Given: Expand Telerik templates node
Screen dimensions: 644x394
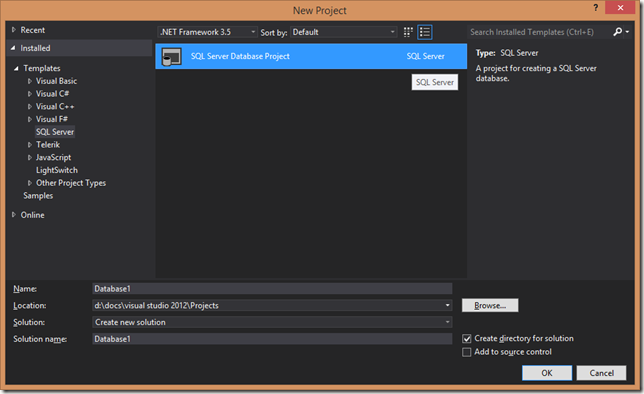Looking at the screenshot, I should [x=30, y=145].
